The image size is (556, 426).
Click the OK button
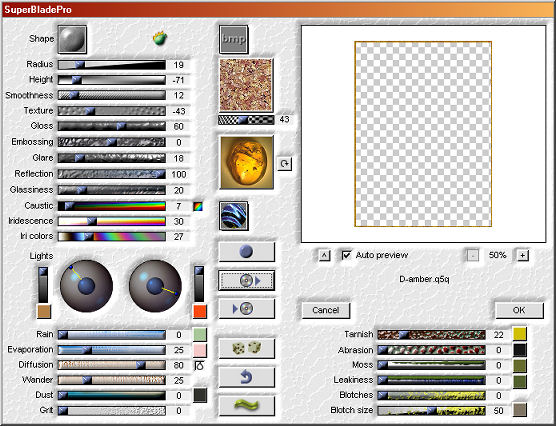(x=519, y=310)
